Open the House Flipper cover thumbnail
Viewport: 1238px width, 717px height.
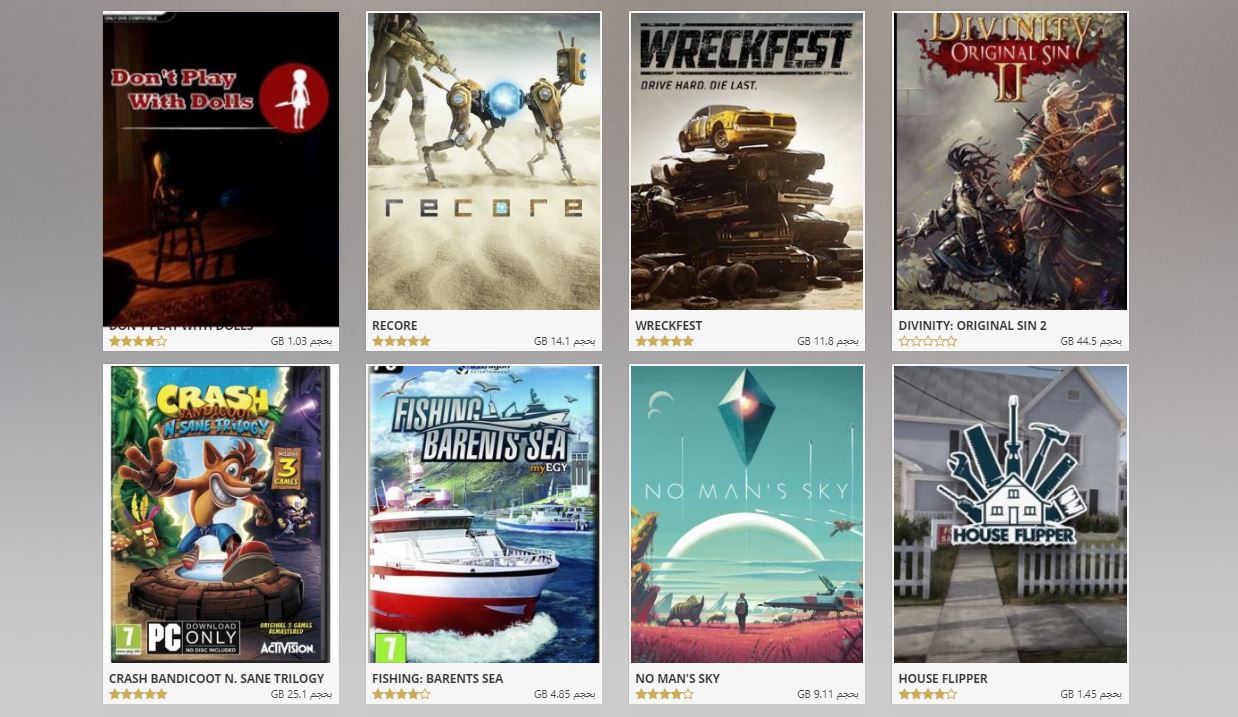tap(1010, 514)
